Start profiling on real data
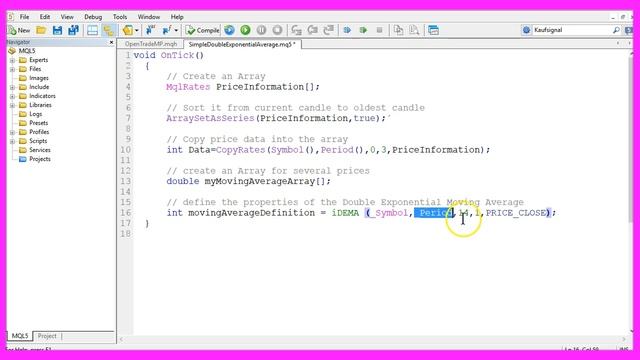 pos(347,30)
